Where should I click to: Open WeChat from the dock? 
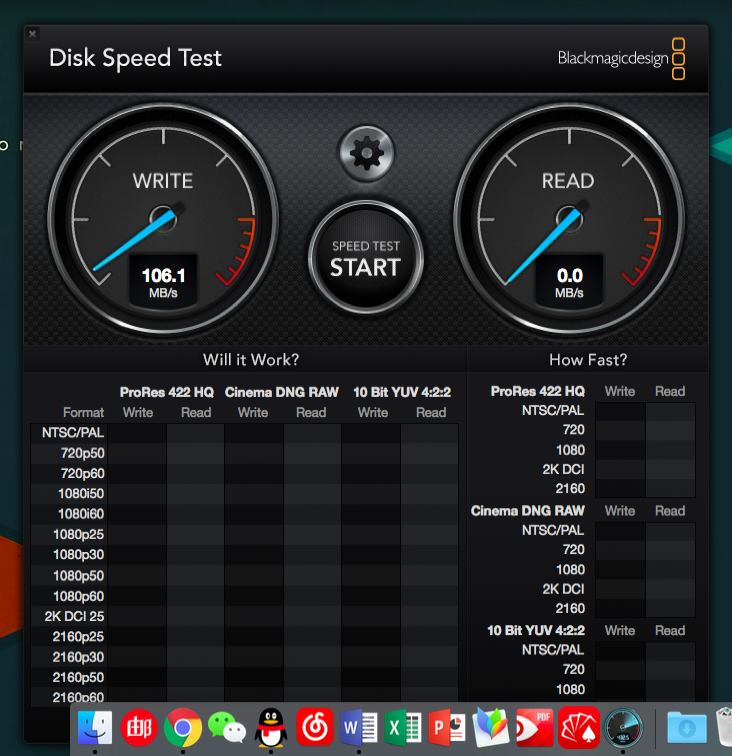pos(227,728)
